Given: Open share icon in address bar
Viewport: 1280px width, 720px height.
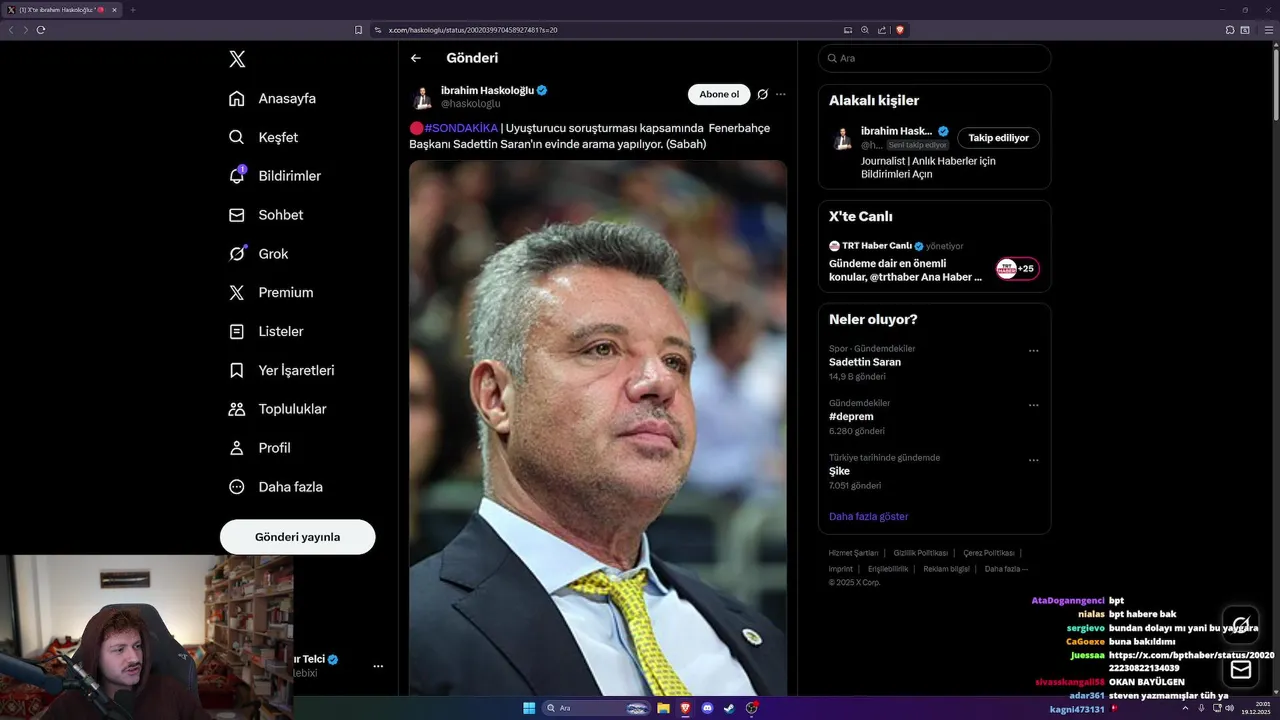Looking at the screenshot, I should click(882, 30).
